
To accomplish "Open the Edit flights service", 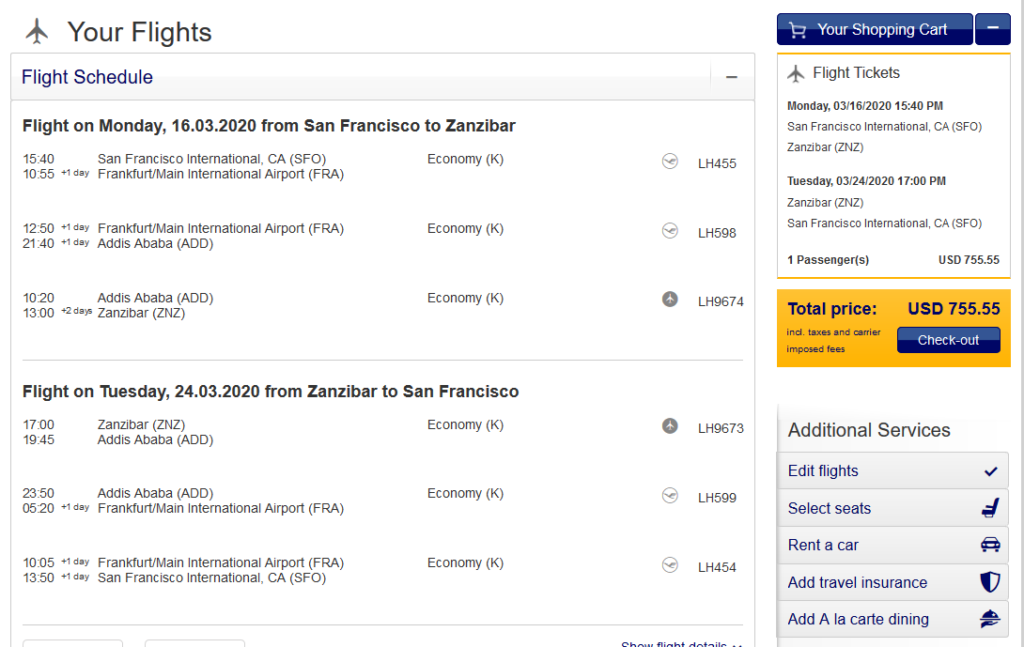I will [x=893, y=471].
